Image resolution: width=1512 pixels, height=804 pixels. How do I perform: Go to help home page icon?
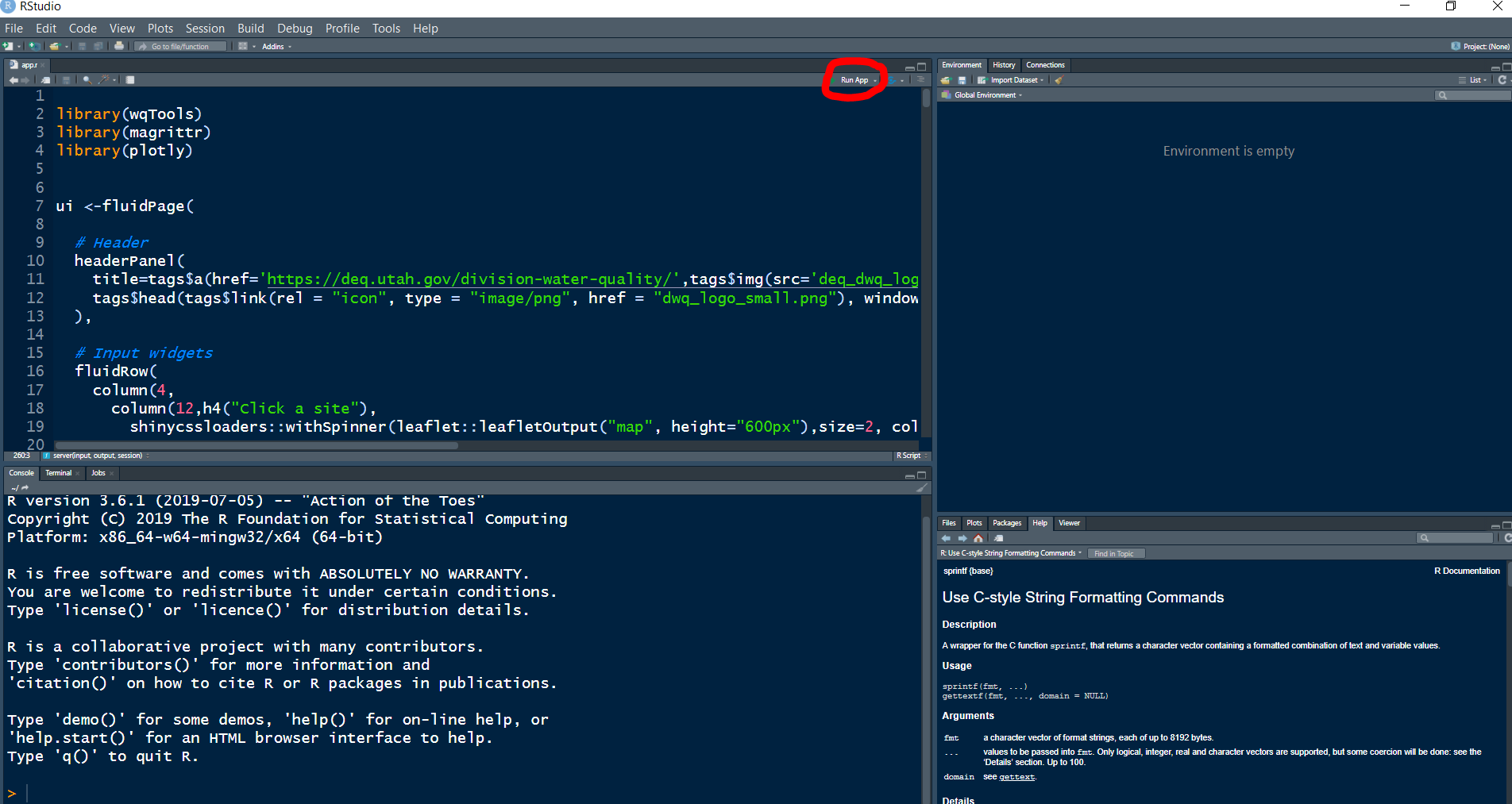click(x=978, y=538)
